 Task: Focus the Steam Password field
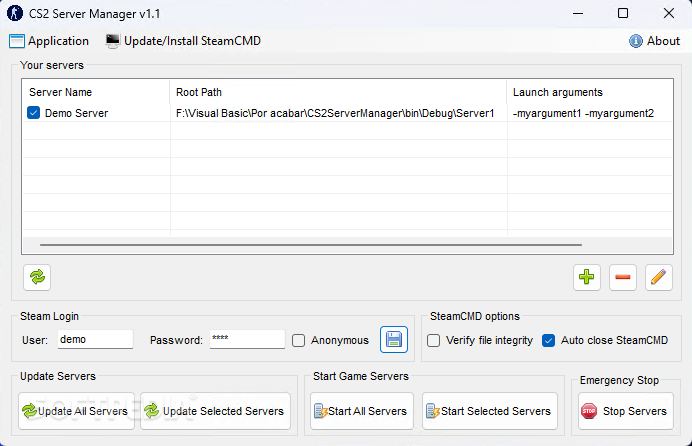247,339
